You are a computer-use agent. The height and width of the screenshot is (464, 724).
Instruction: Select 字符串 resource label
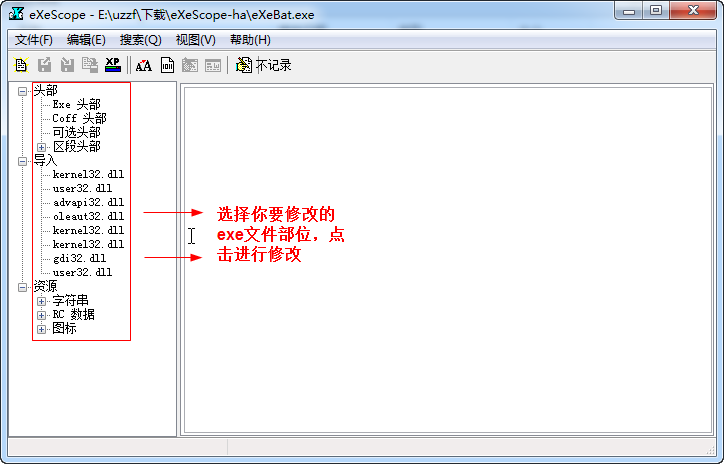(70, 301)
